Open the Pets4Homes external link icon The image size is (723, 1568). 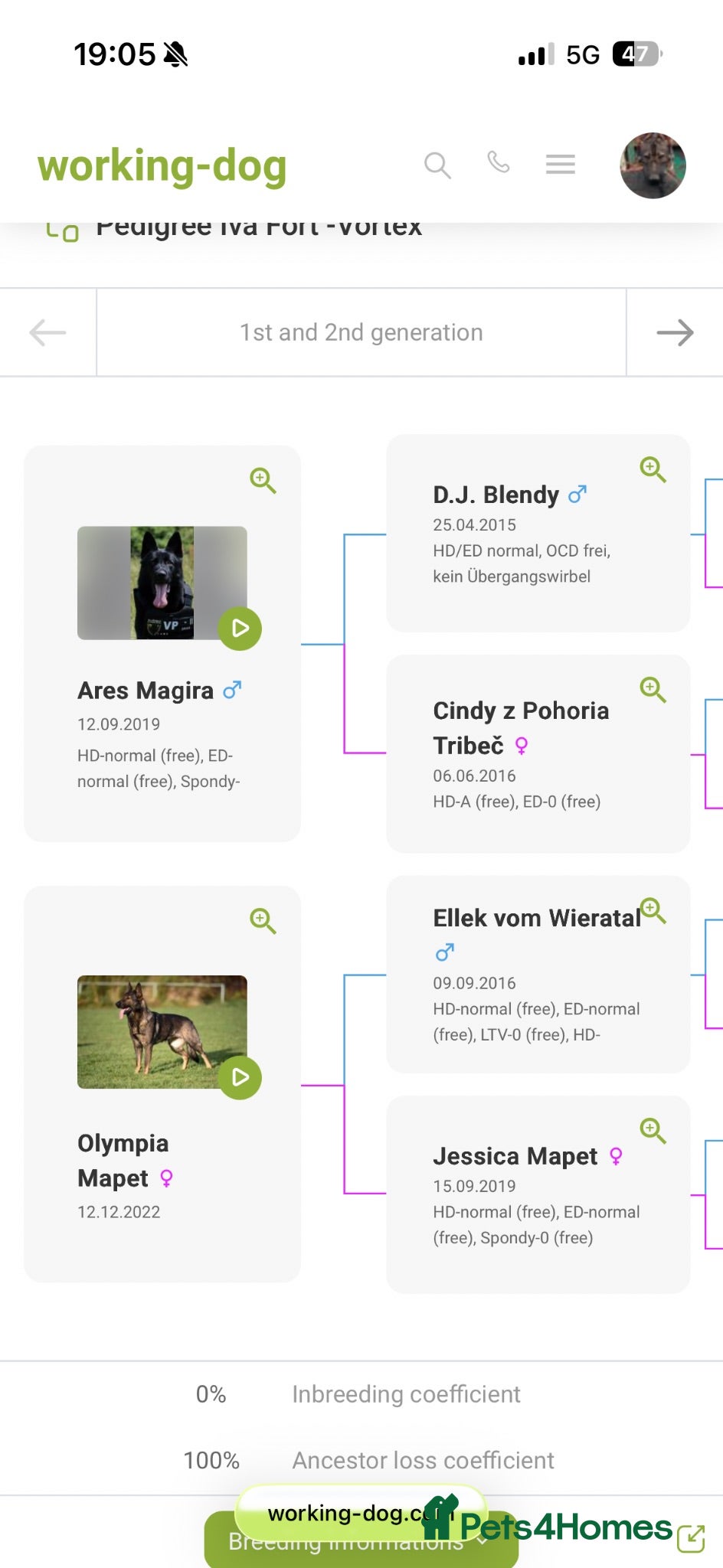coord(691,1538)
